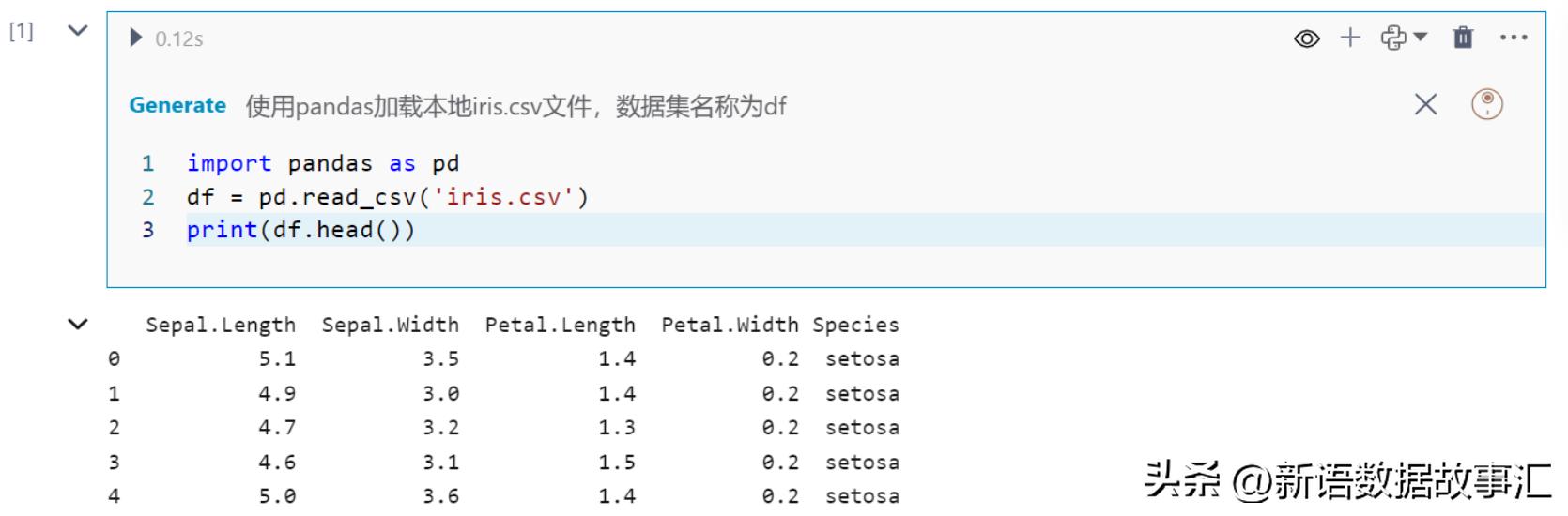
Task: Collapse the output area using its chevron
Action: 78,325
